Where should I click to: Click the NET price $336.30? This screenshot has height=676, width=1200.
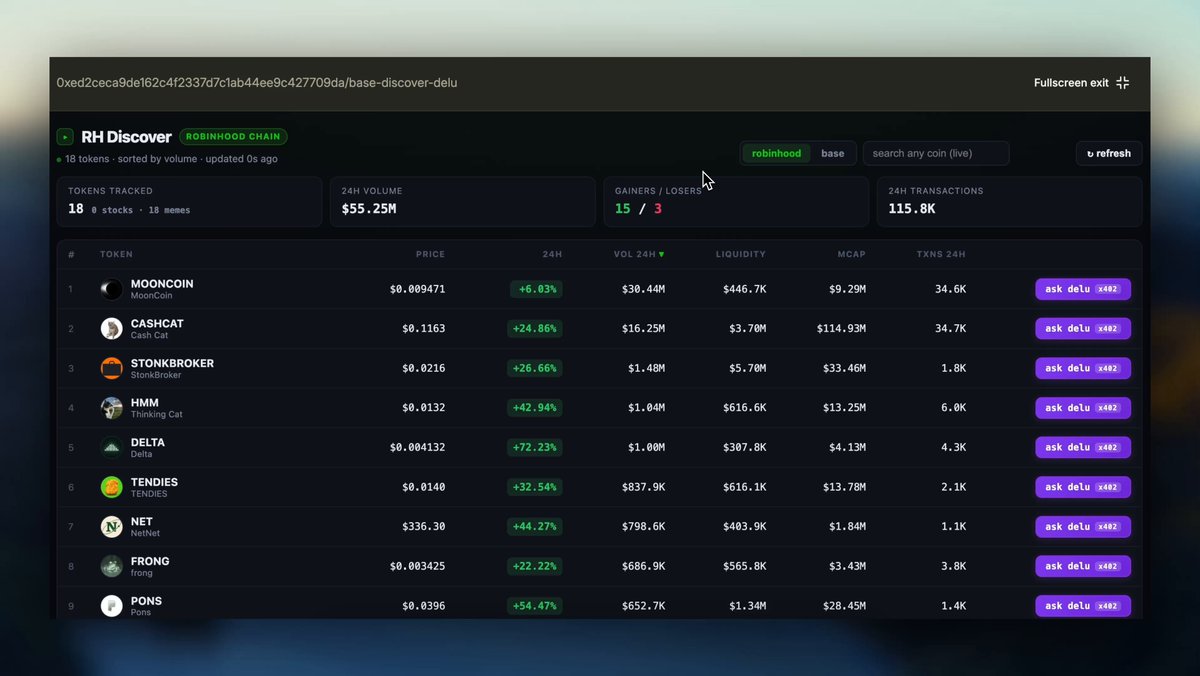pyautogui.click(x=424, y=527)
